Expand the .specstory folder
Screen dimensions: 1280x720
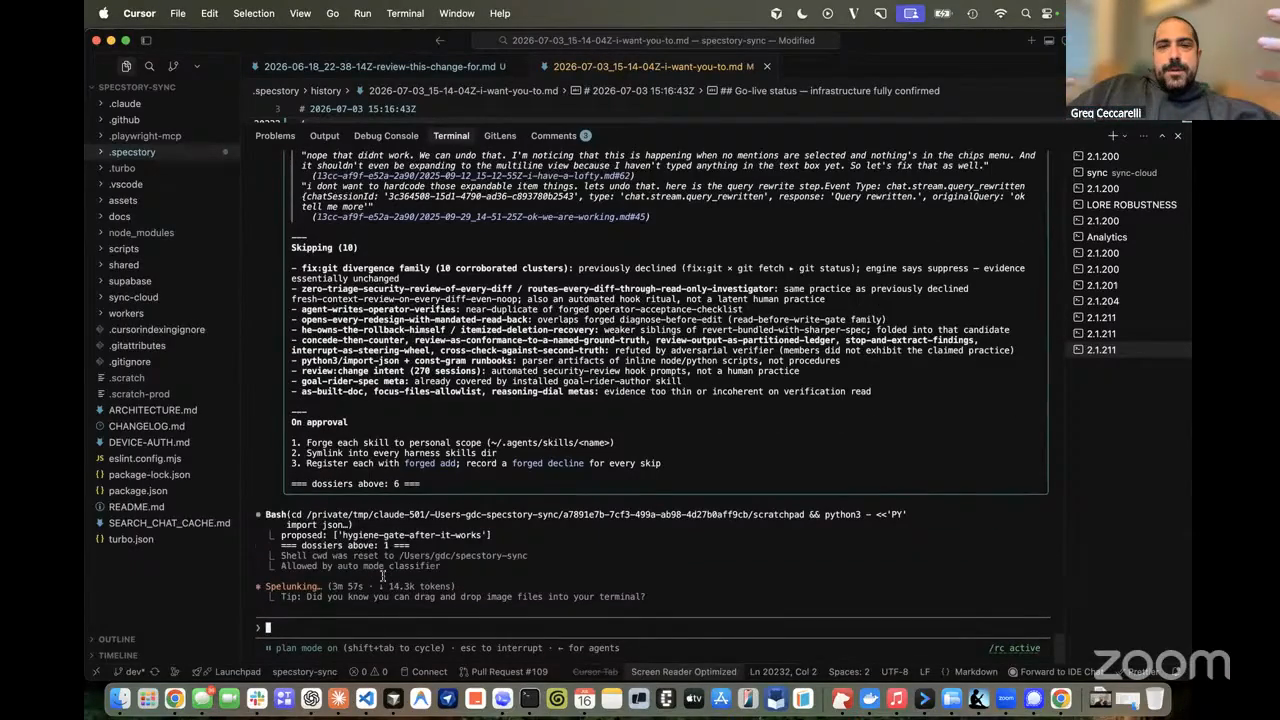click(133, 152)
